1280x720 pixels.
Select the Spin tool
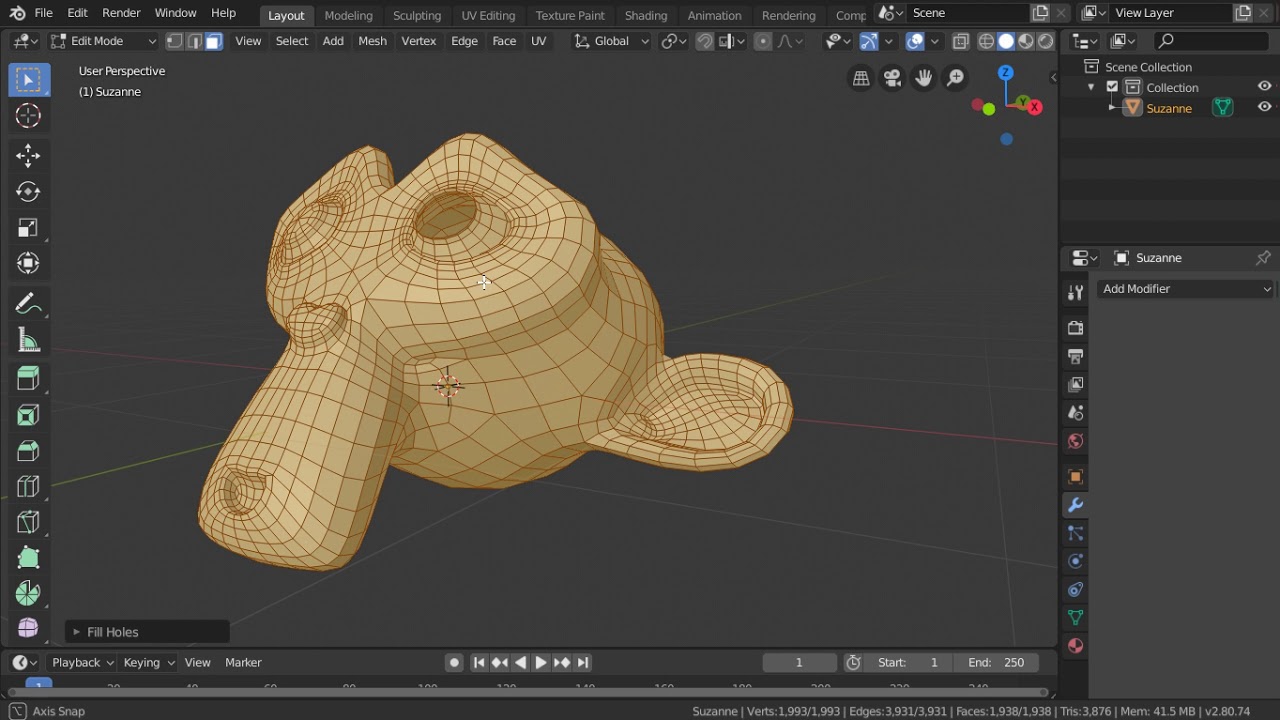point(28,593)
